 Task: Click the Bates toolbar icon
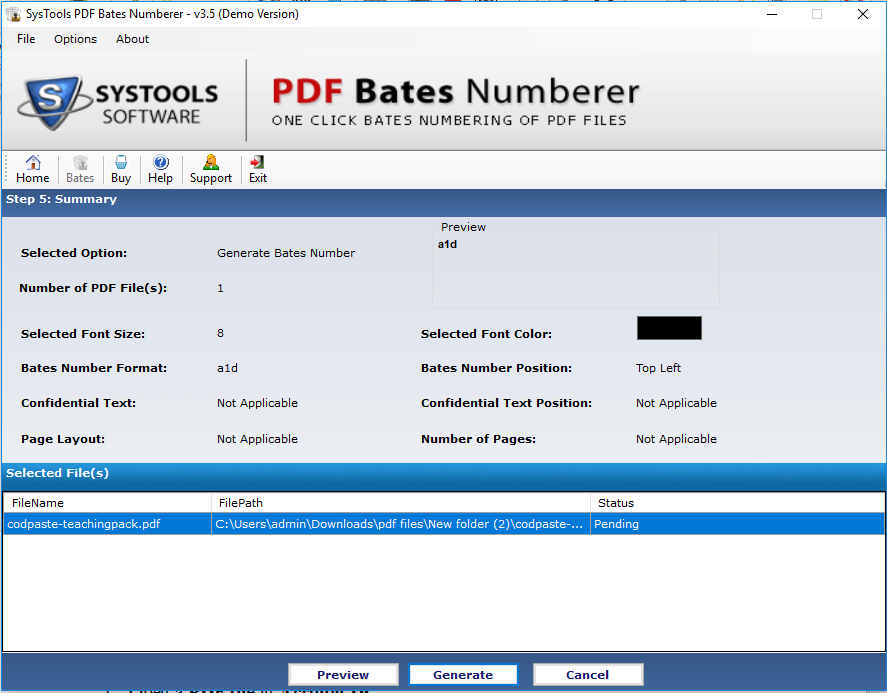pos(80,169)
